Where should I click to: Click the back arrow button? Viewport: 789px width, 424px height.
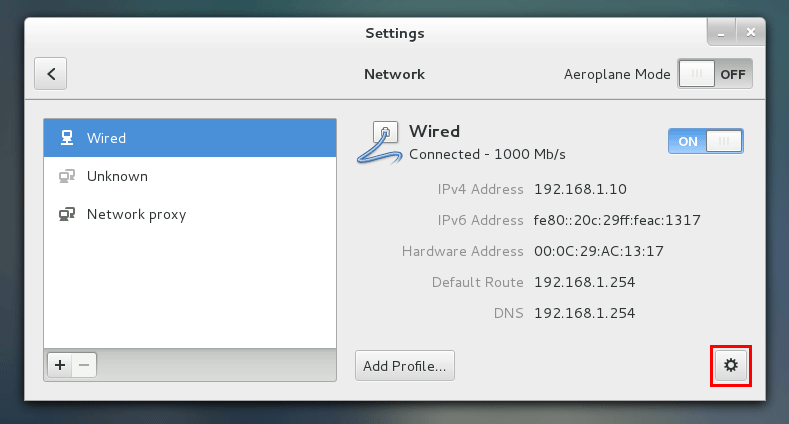point(50,73)
